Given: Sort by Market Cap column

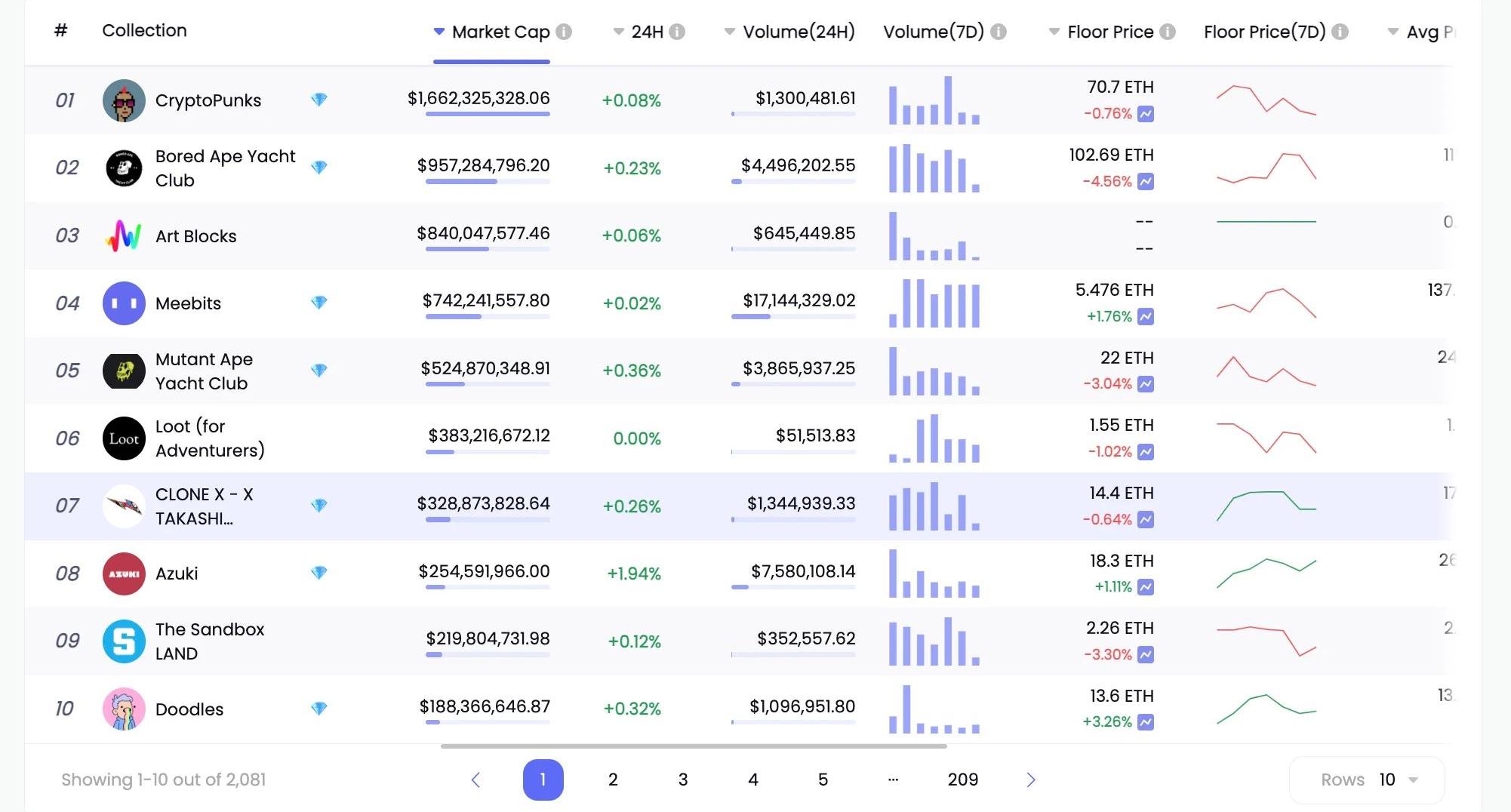Looking at the screenshot, I should [500, 32].
